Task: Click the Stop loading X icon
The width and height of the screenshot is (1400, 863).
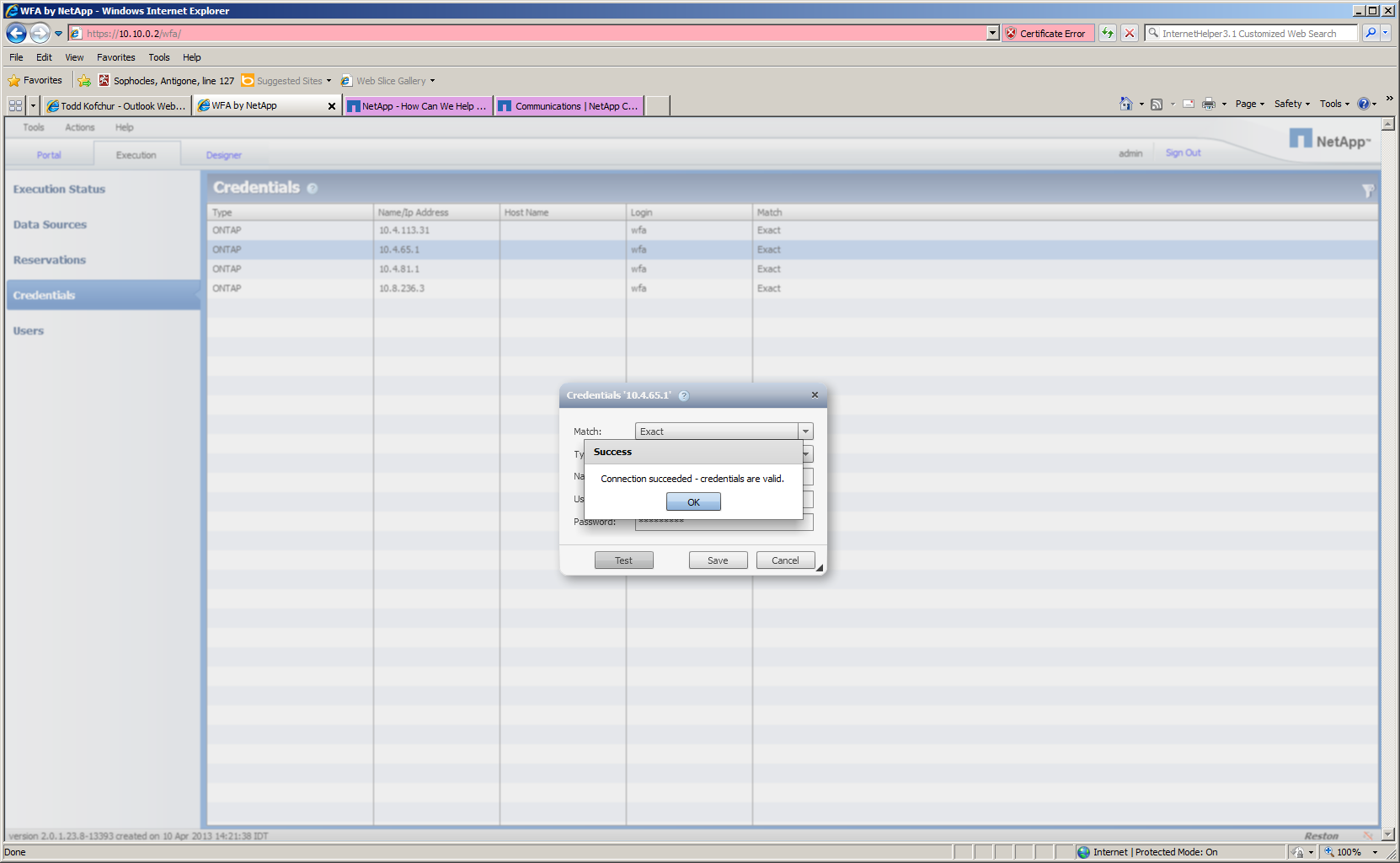Action: point(1130,34)
